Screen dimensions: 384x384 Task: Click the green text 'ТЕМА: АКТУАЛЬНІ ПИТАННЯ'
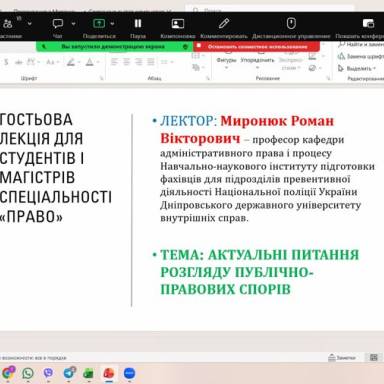tap(260, 255)
